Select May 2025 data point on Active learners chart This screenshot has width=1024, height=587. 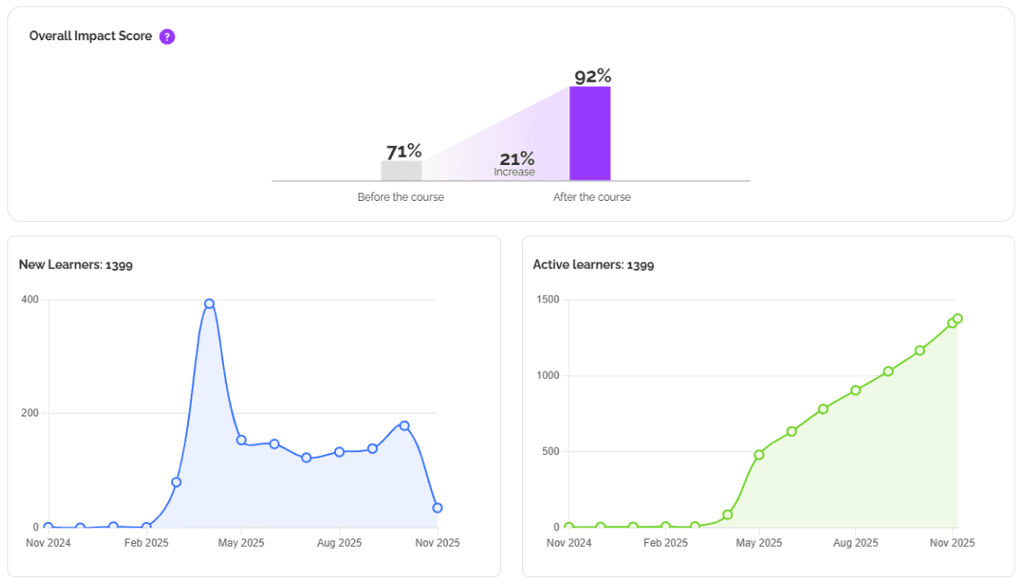coord(759,454)
